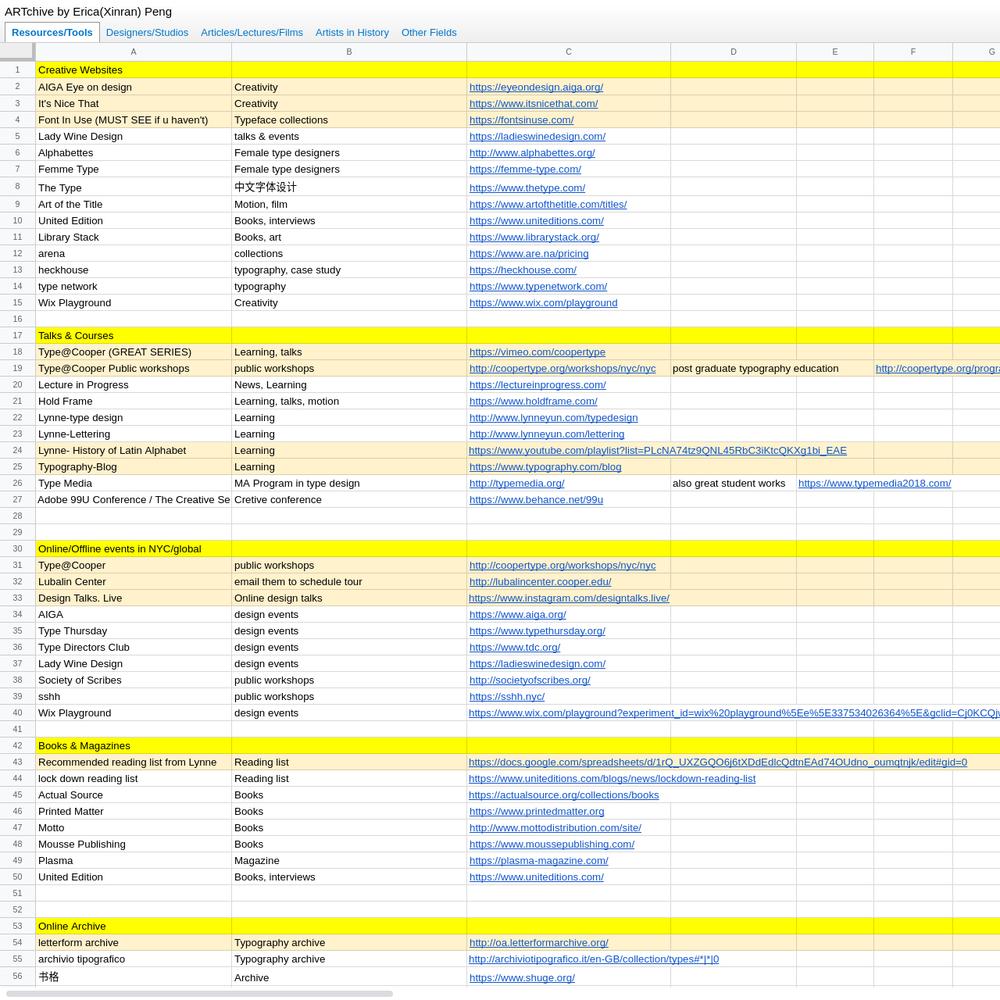
Task: Open the lectureinprogress.com link
Action: (x=538, y=385)
